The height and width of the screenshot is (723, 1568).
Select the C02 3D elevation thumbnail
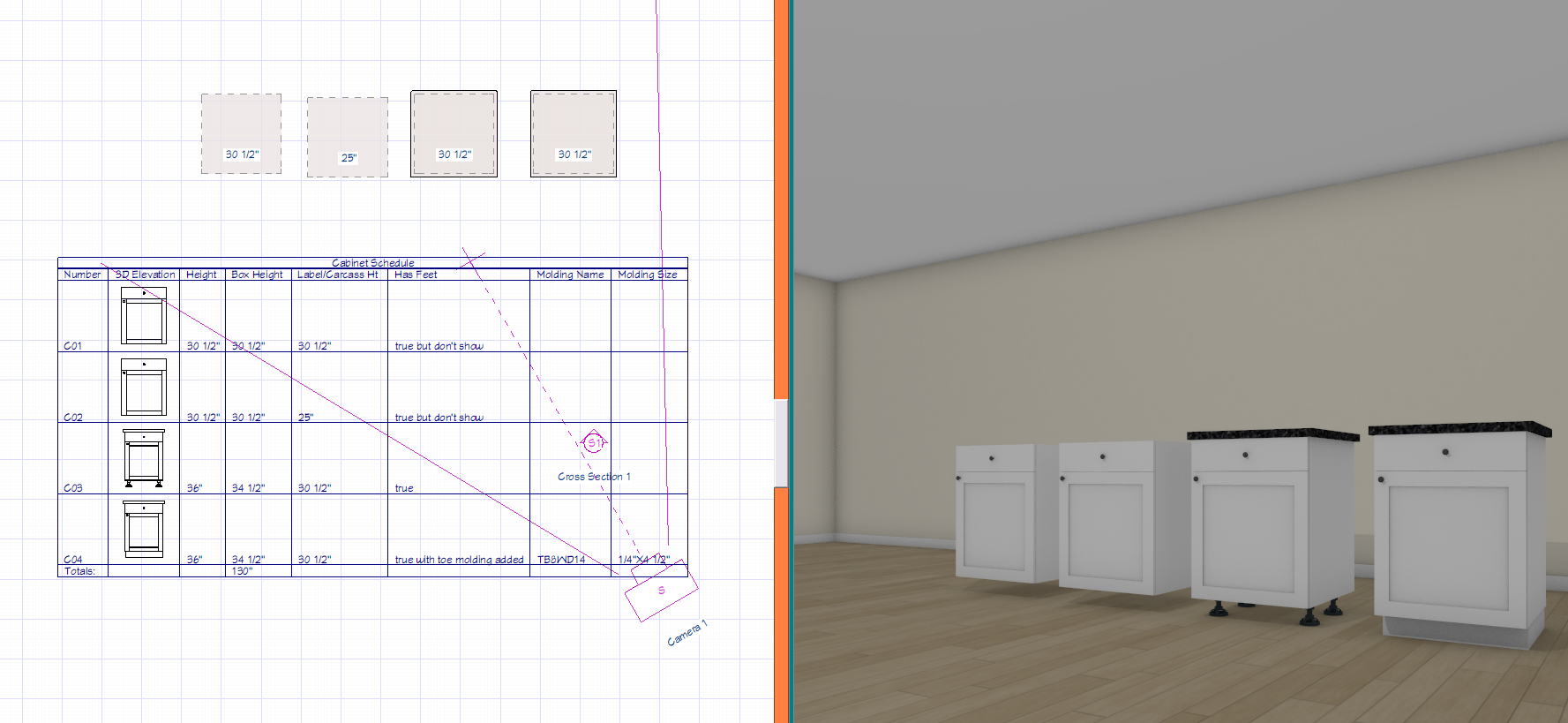click(144, 387)
